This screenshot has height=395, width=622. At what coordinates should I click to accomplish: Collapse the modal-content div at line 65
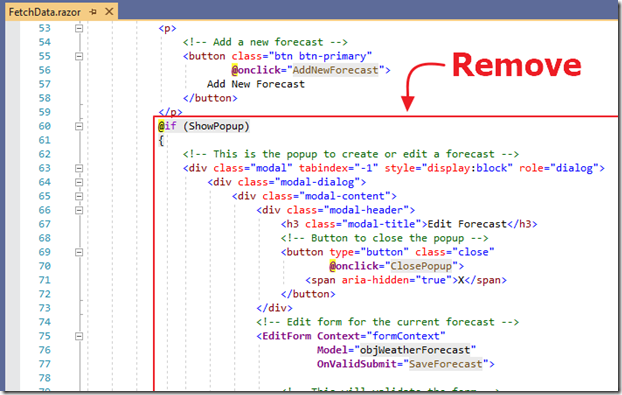[79, 196]
